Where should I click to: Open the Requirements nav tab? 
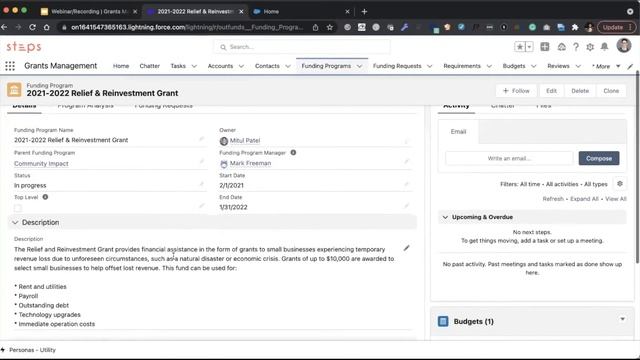[462, 66]
